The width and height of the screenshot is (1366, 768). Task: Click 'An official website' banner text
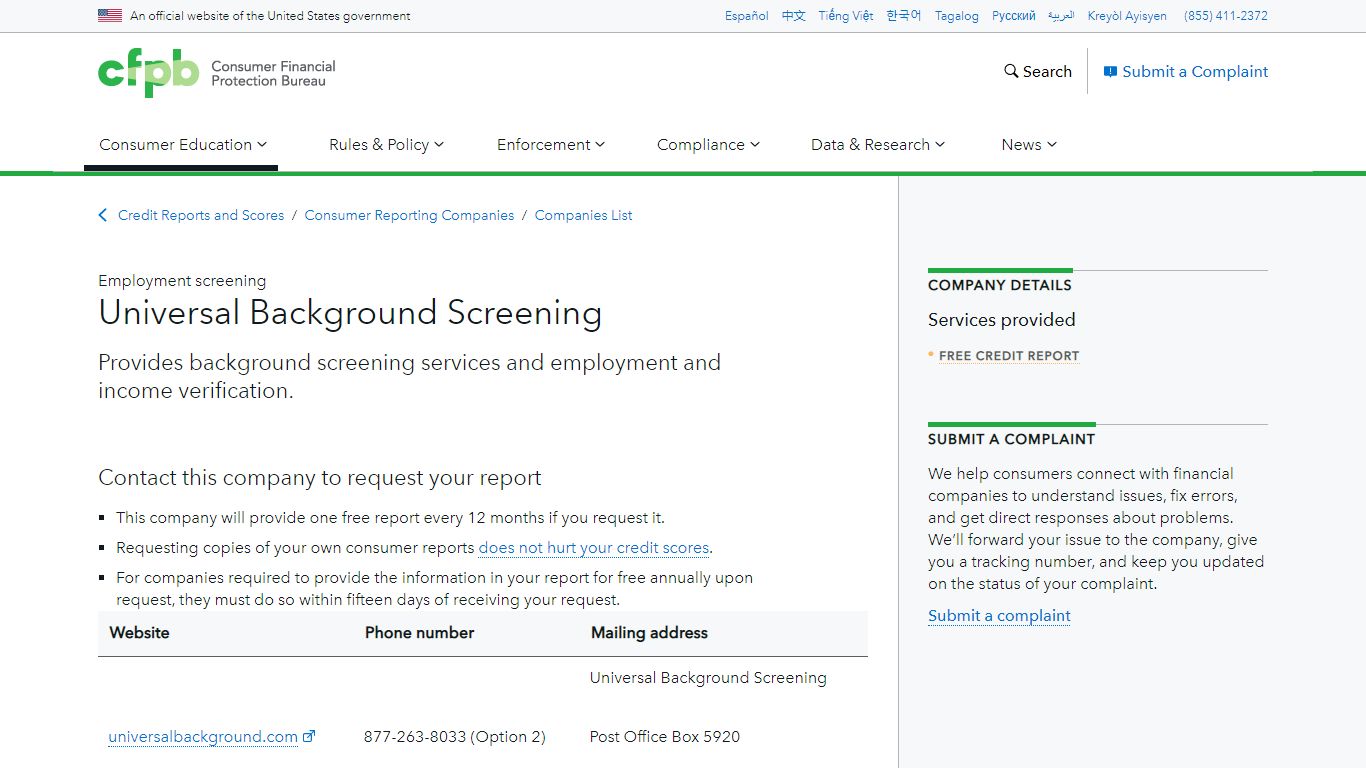point(270,16)
